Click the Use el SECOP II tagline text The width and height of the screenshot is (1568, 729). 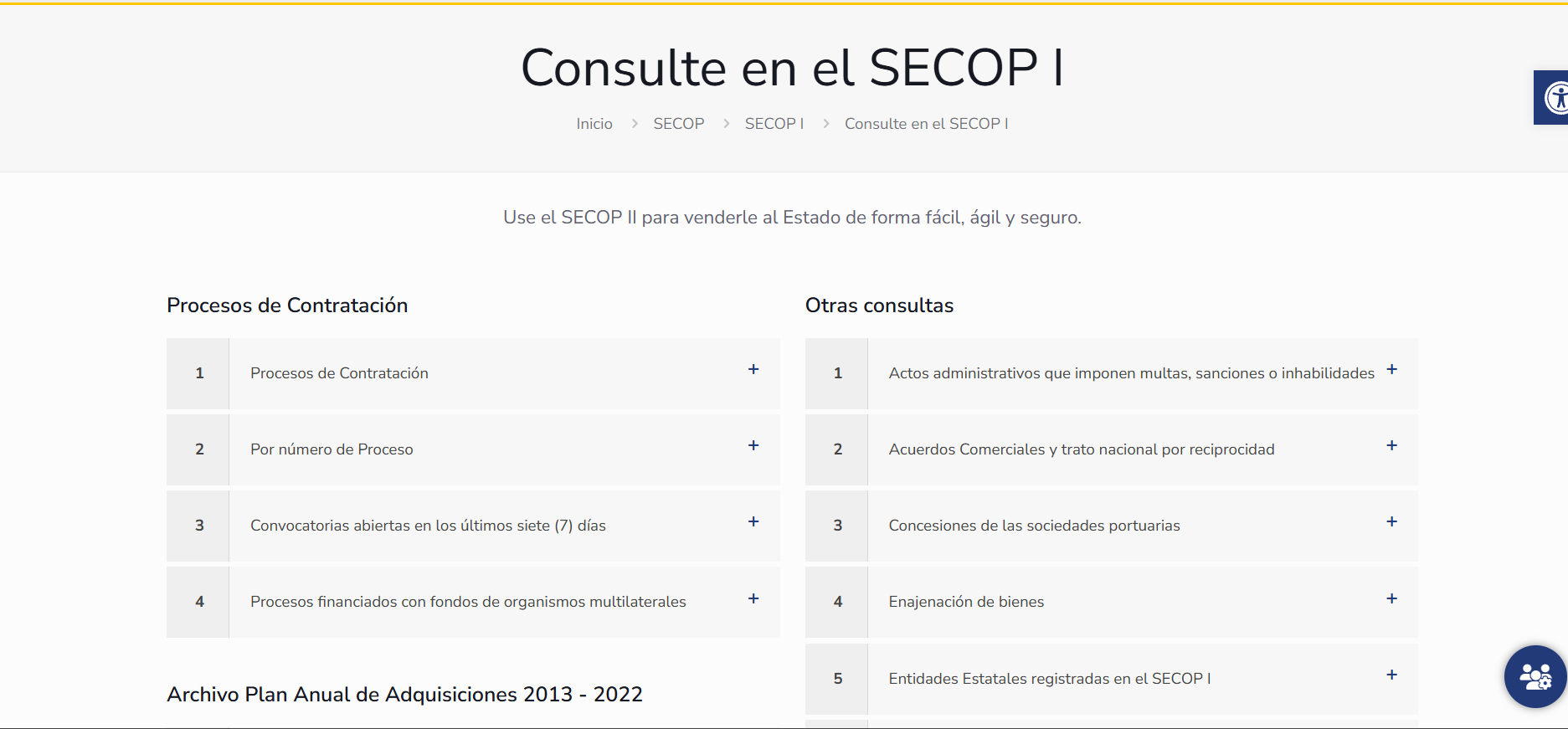(792, 218)
